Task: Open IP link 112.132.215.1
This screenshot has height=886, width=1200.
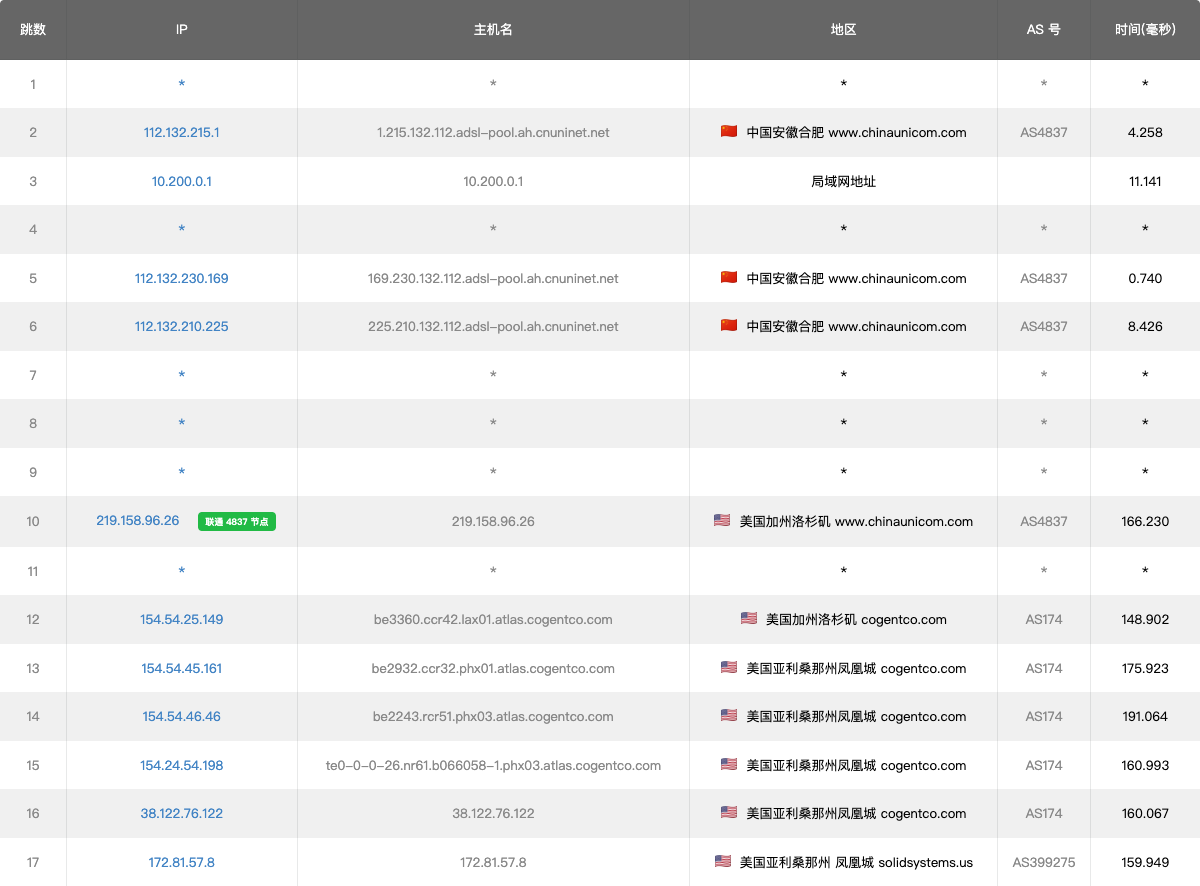Action: (182, 132)
